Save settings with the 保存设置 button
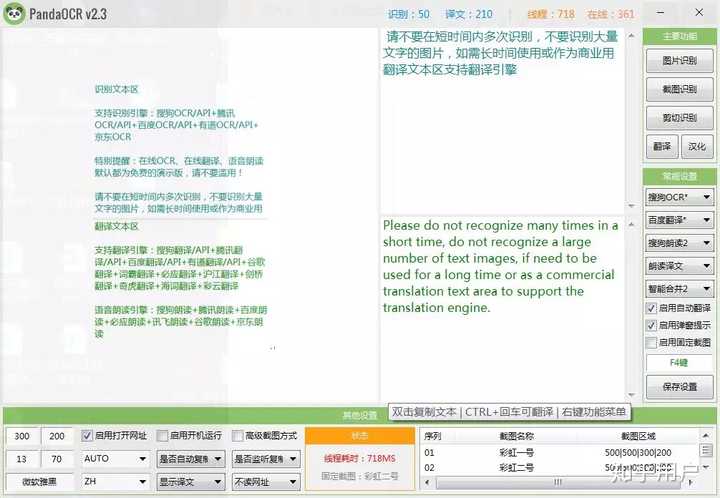Viewport: 720px width, 498px height. point(680,387)
